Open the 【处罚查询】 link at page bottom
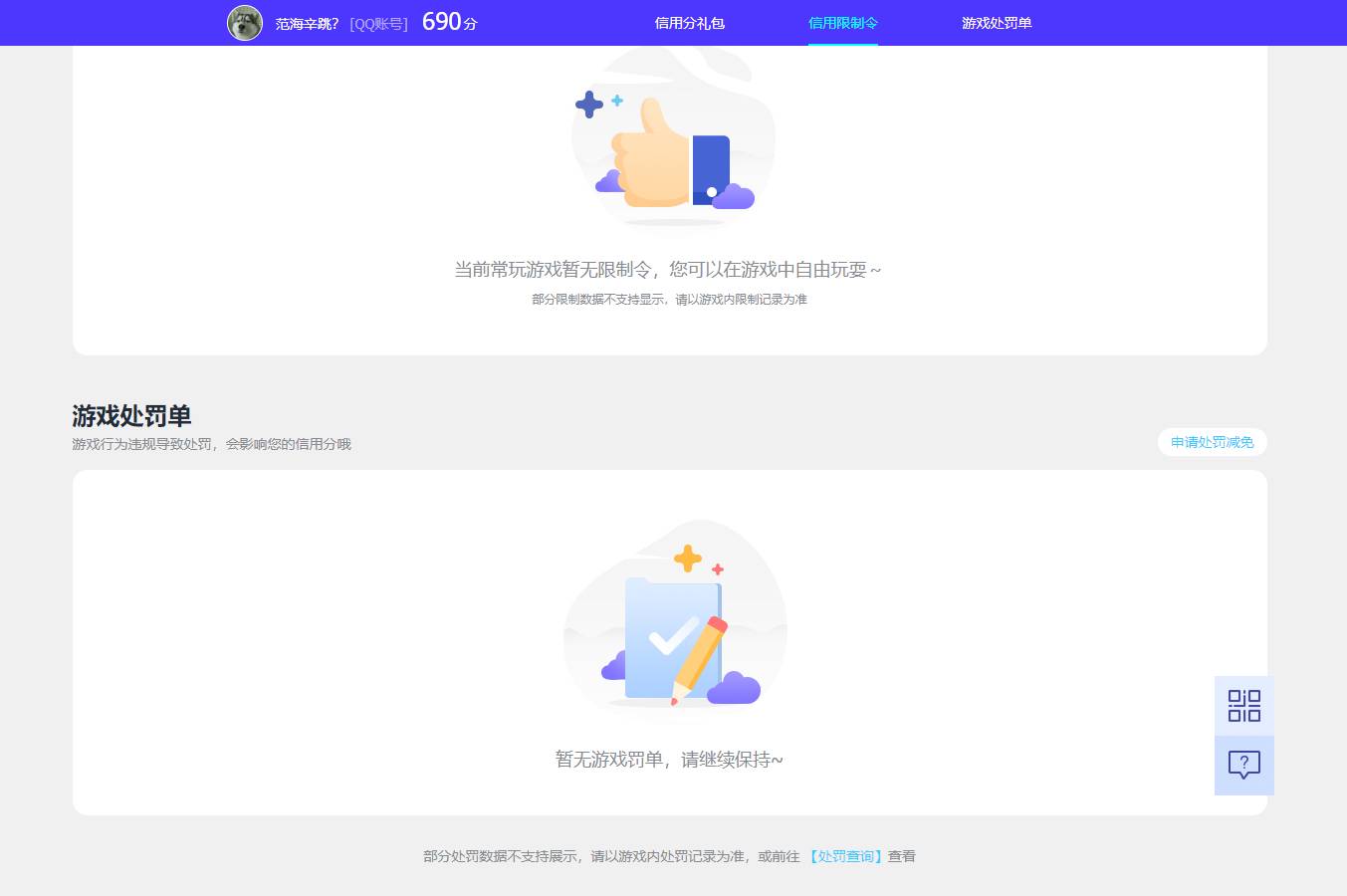The height and width of the screenshot is (896, 1347). click(x=845, y=856)
